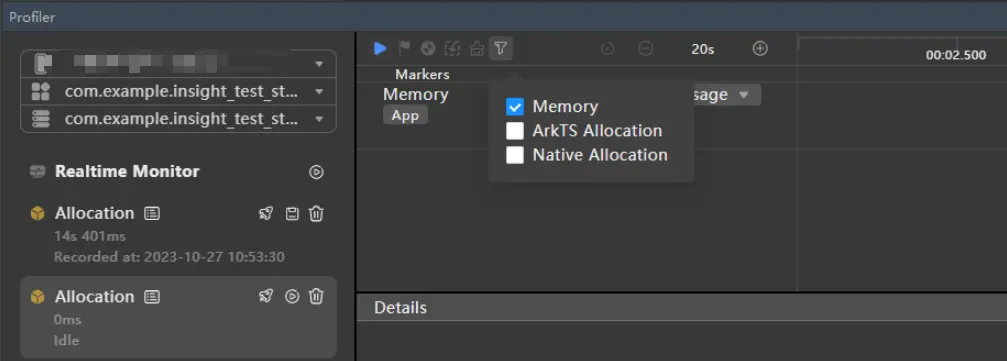Enable the Native Allocation checkbox

515,155
